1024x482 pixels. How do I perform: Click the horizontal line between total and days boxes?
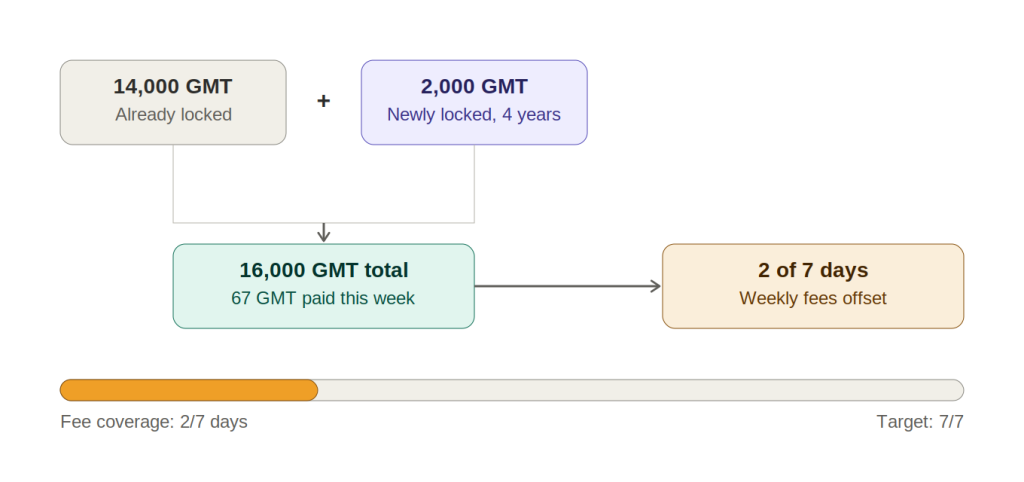pos(567,286)
